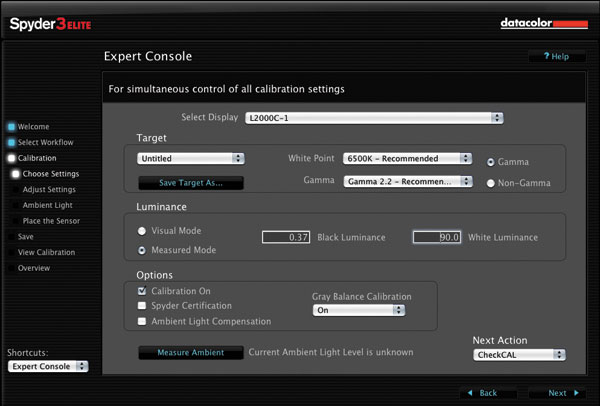Click the Measure Ambient button

(191, 352)
